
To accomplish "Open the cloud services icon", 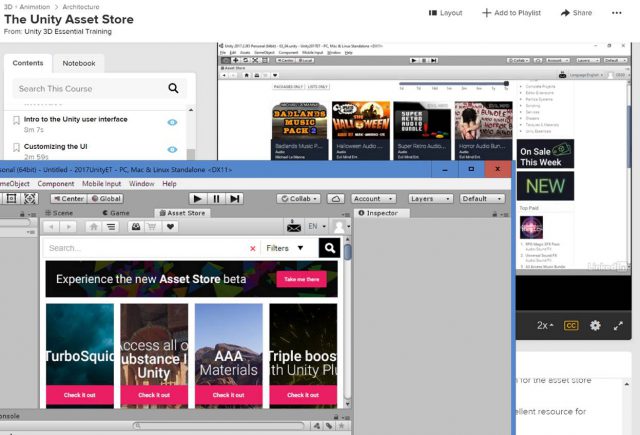I will (336, 199).
